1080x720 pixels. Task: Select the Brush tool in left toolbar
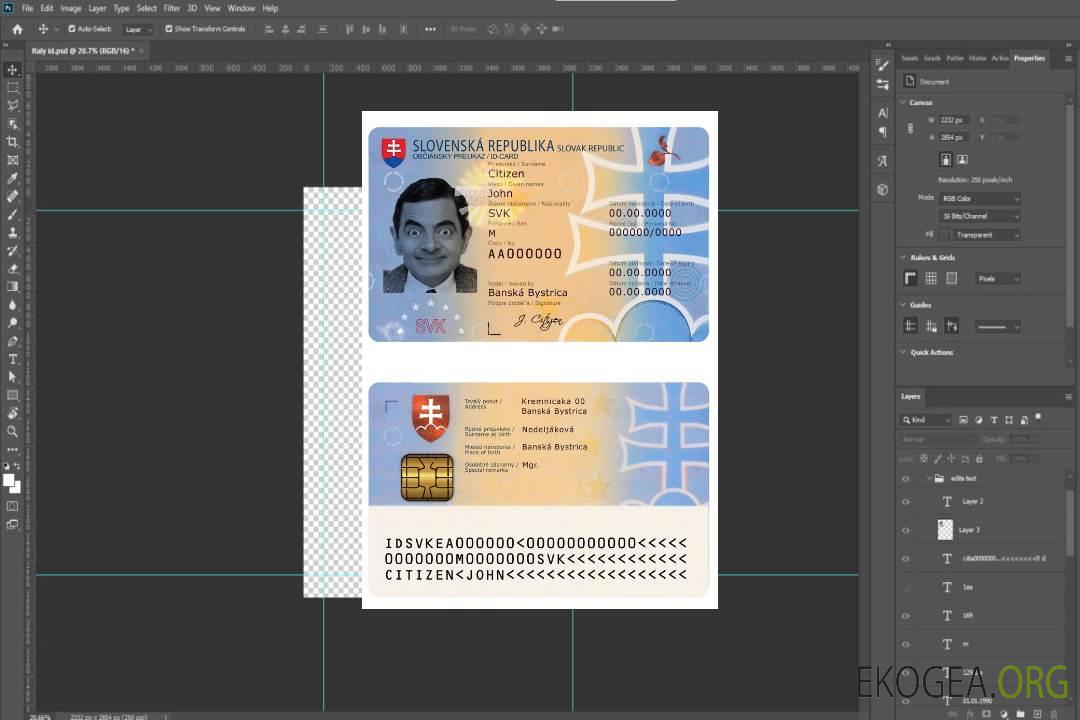tap(12, 214)
